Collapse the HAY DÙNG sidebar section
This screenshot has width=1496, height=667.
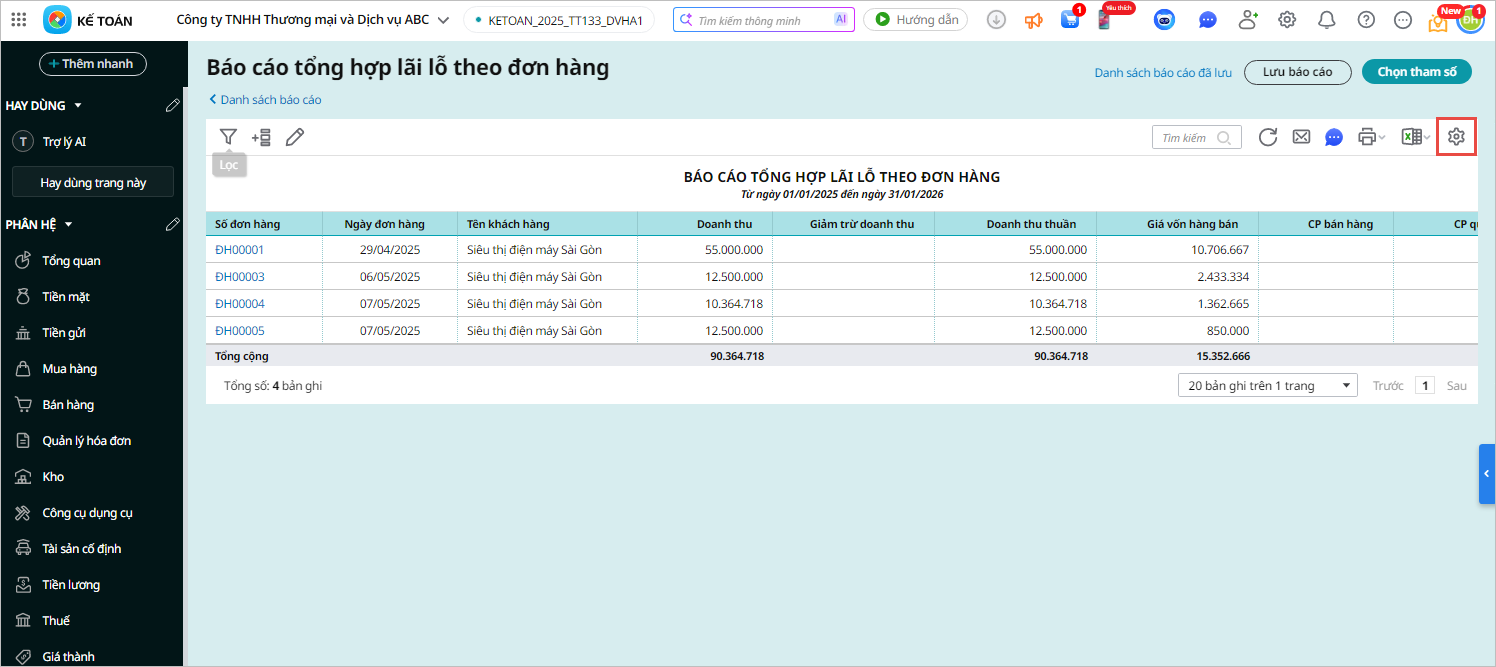coord(78,105)
